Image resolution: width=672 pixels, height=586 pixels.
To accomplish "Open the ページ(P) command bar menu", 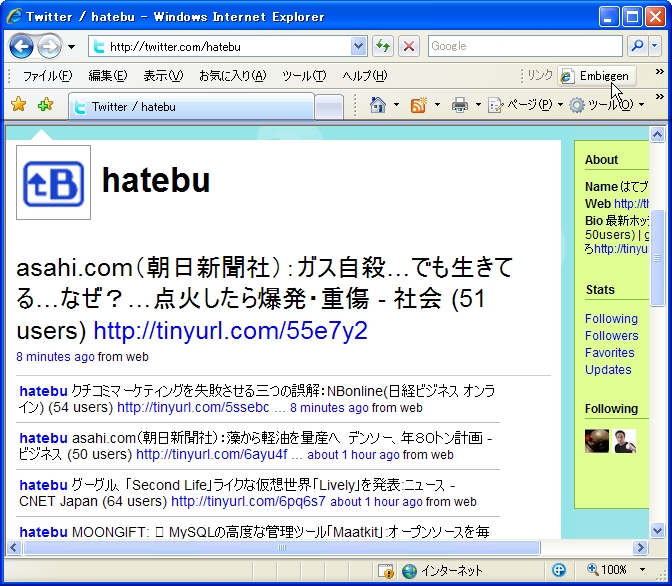I will [x=525, y=105].
